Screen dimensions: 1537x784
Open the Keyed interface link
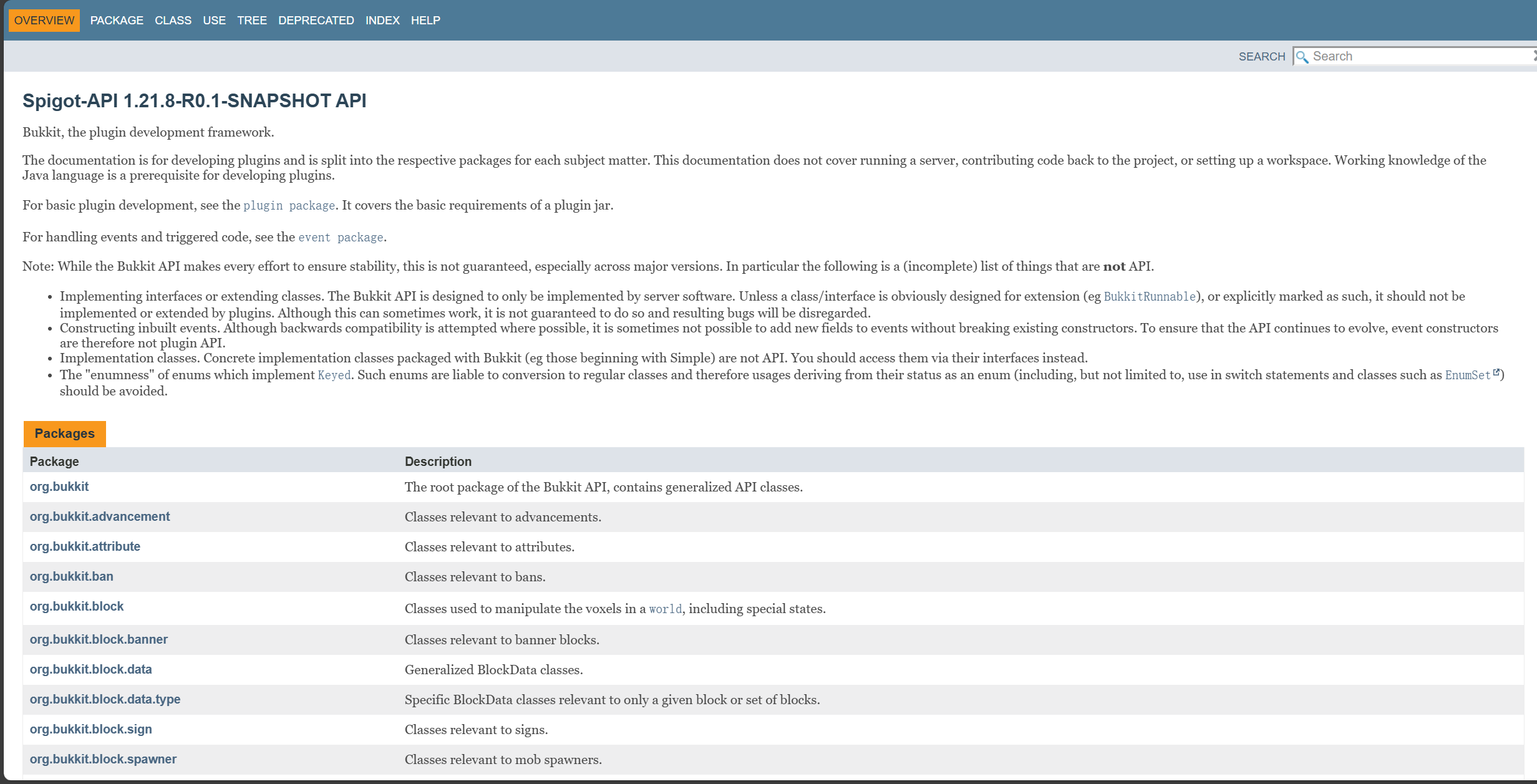point(334,375)
